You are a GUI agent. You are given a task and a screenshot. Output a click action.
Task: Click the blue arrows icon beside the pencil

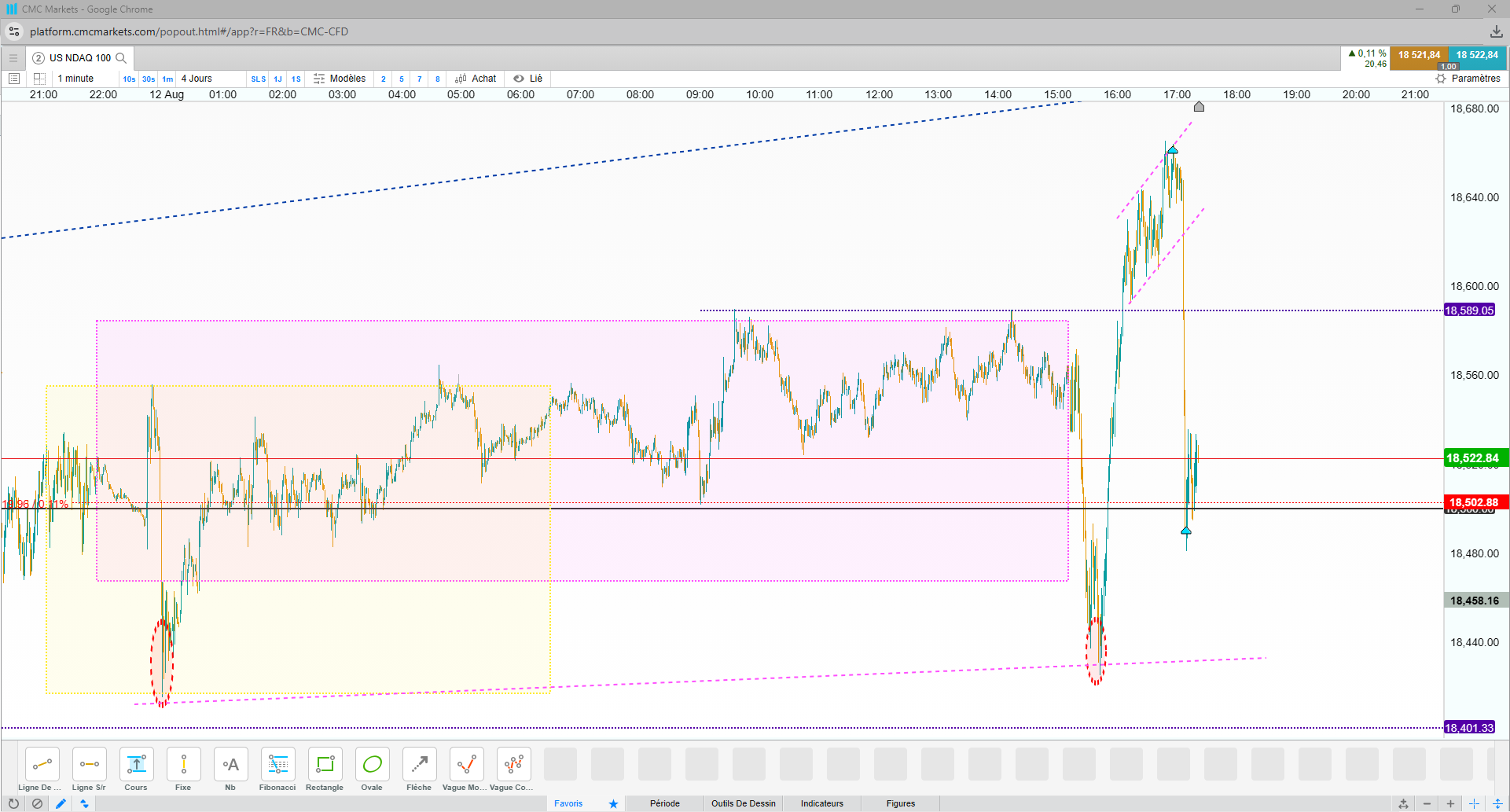(84, 803)
